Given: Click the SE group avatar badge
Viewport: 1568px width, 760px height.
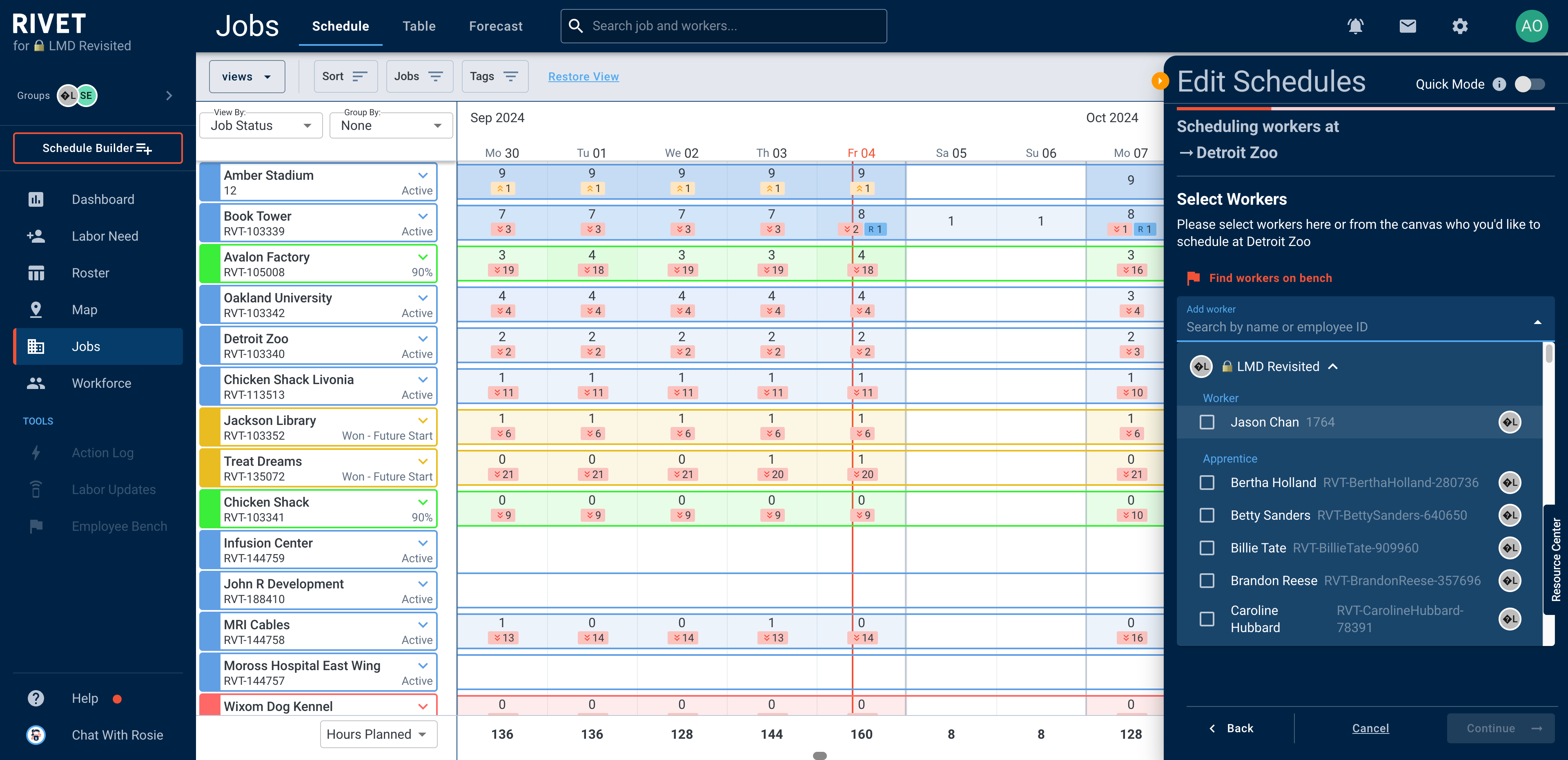Looking at the screenshot, I should click(x=87, y=95).
